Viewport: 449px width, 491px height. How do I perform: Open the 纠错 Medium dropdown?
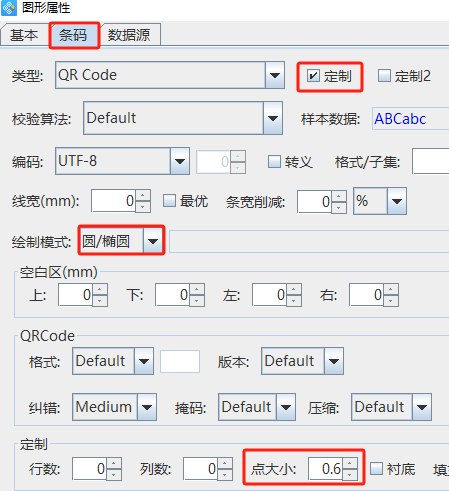coord(147,407)
